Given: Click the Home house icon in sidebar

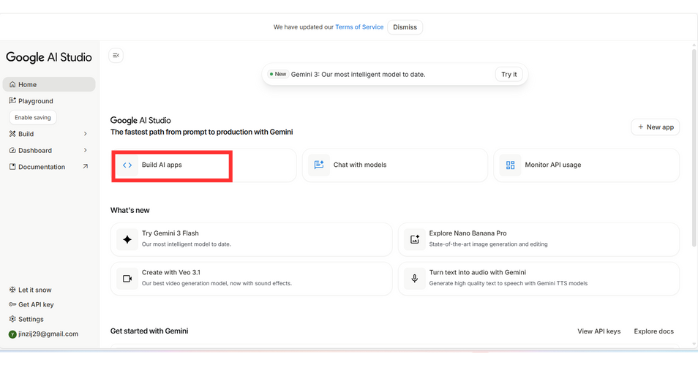Looking at the screenshot, I should pyautogui.click(x=12, y=84).
